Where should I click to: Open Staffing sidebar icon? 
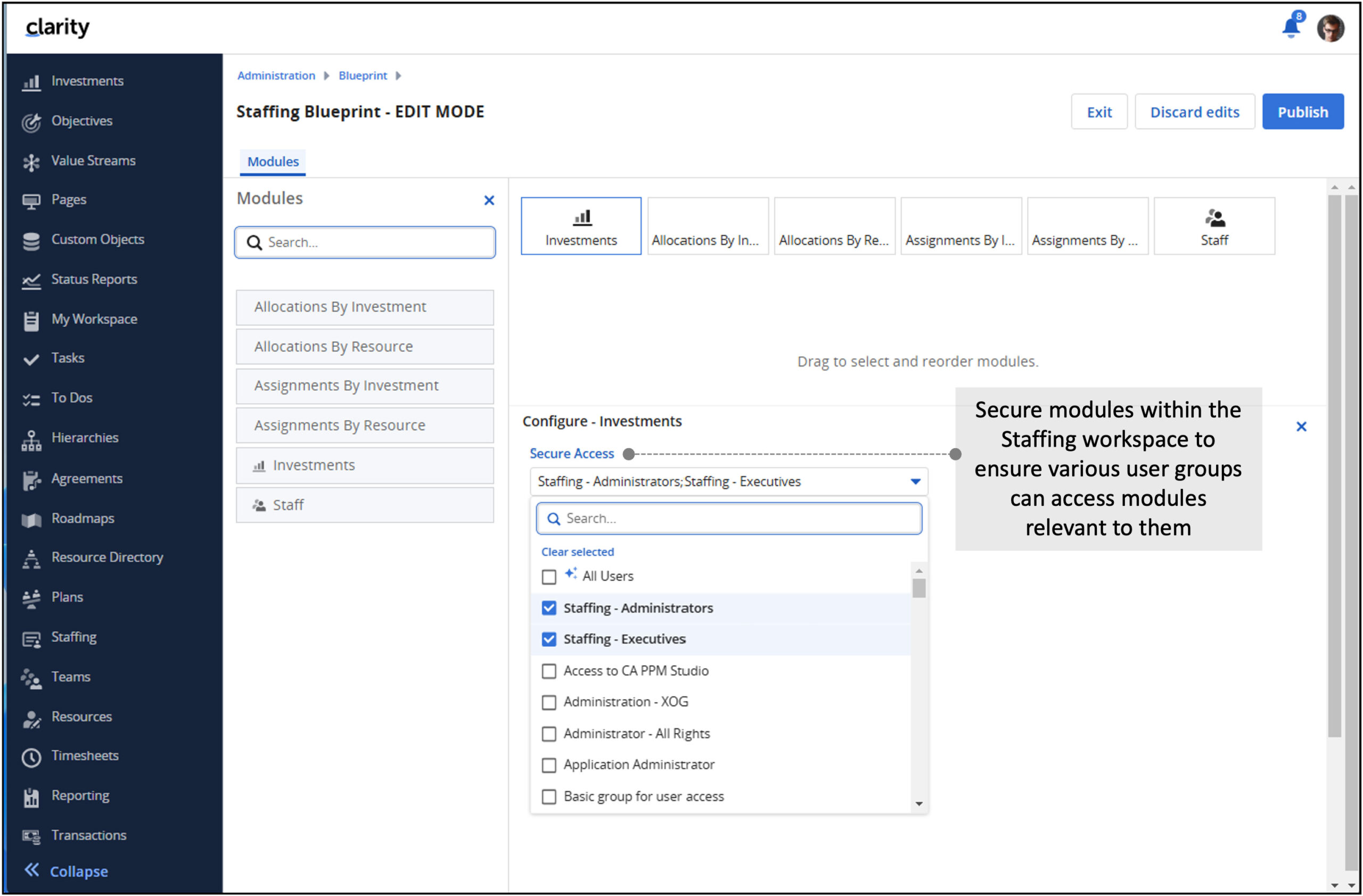(x=31, y=638)
